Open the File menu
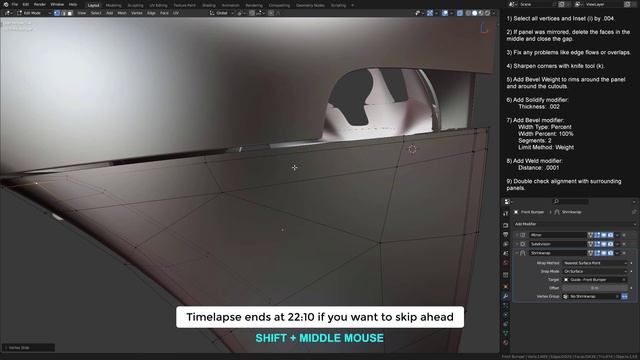This screenshot has height=360, width=640. (x=15, y=4)
